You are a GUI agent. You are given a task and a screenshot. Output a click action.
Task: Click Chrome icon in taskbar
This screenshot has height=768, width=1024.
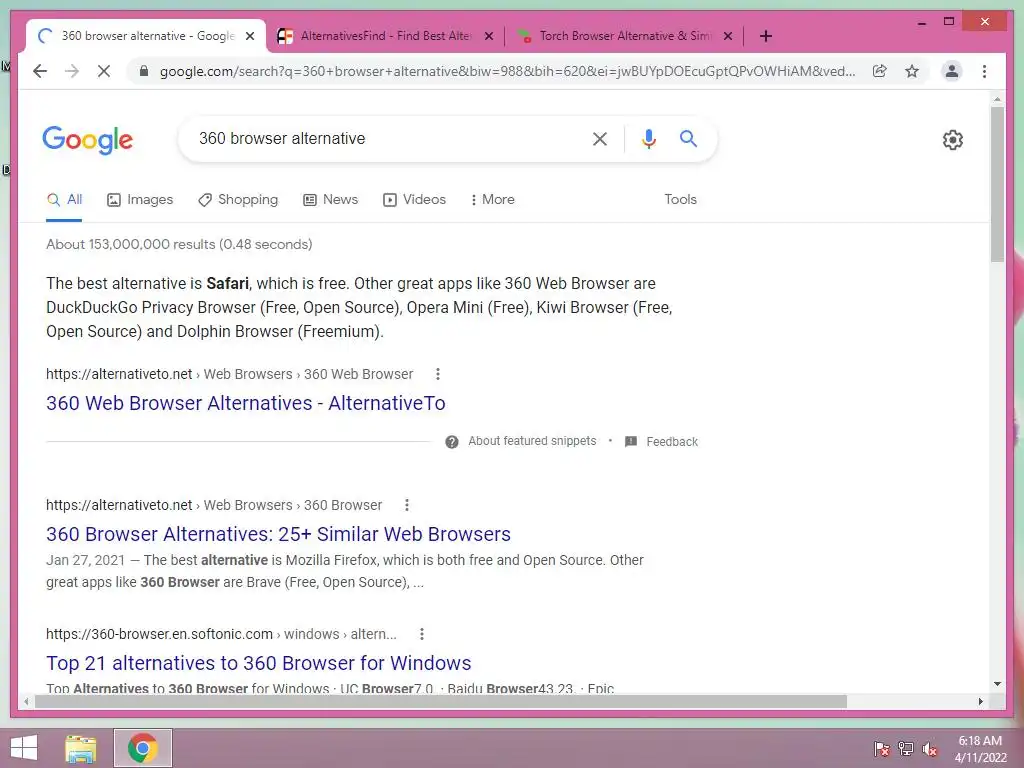[143, 748]
